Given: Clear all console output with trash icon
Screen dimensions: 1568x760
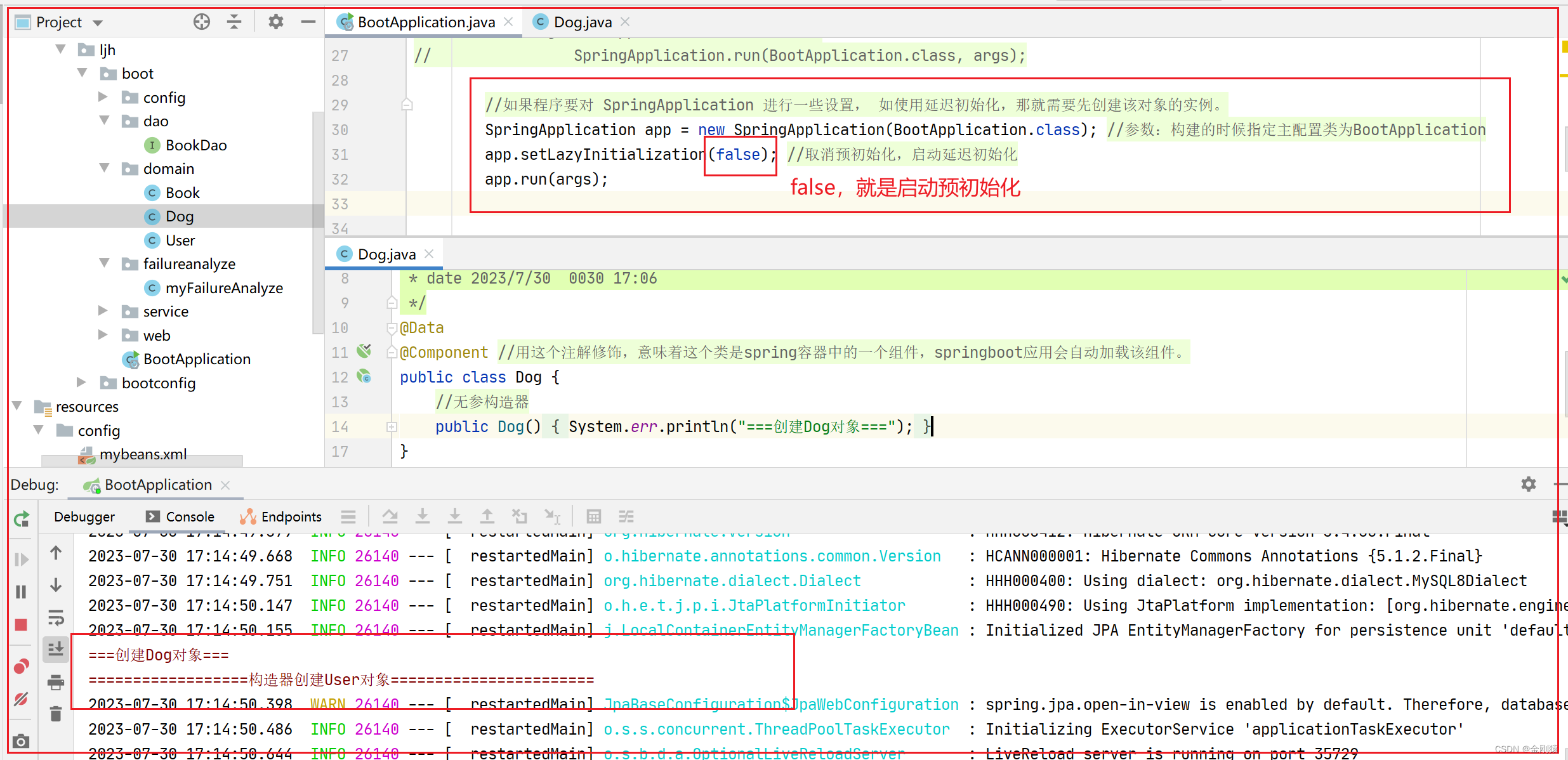Looking at the screenshot, I should point(56,713).
